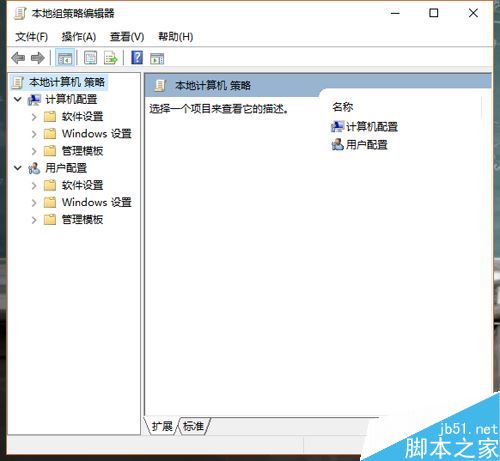Viewport: 500px width, 461px height.
Task: Select 计算机配置 icon in the right pane list
Action: coord(337,127)
